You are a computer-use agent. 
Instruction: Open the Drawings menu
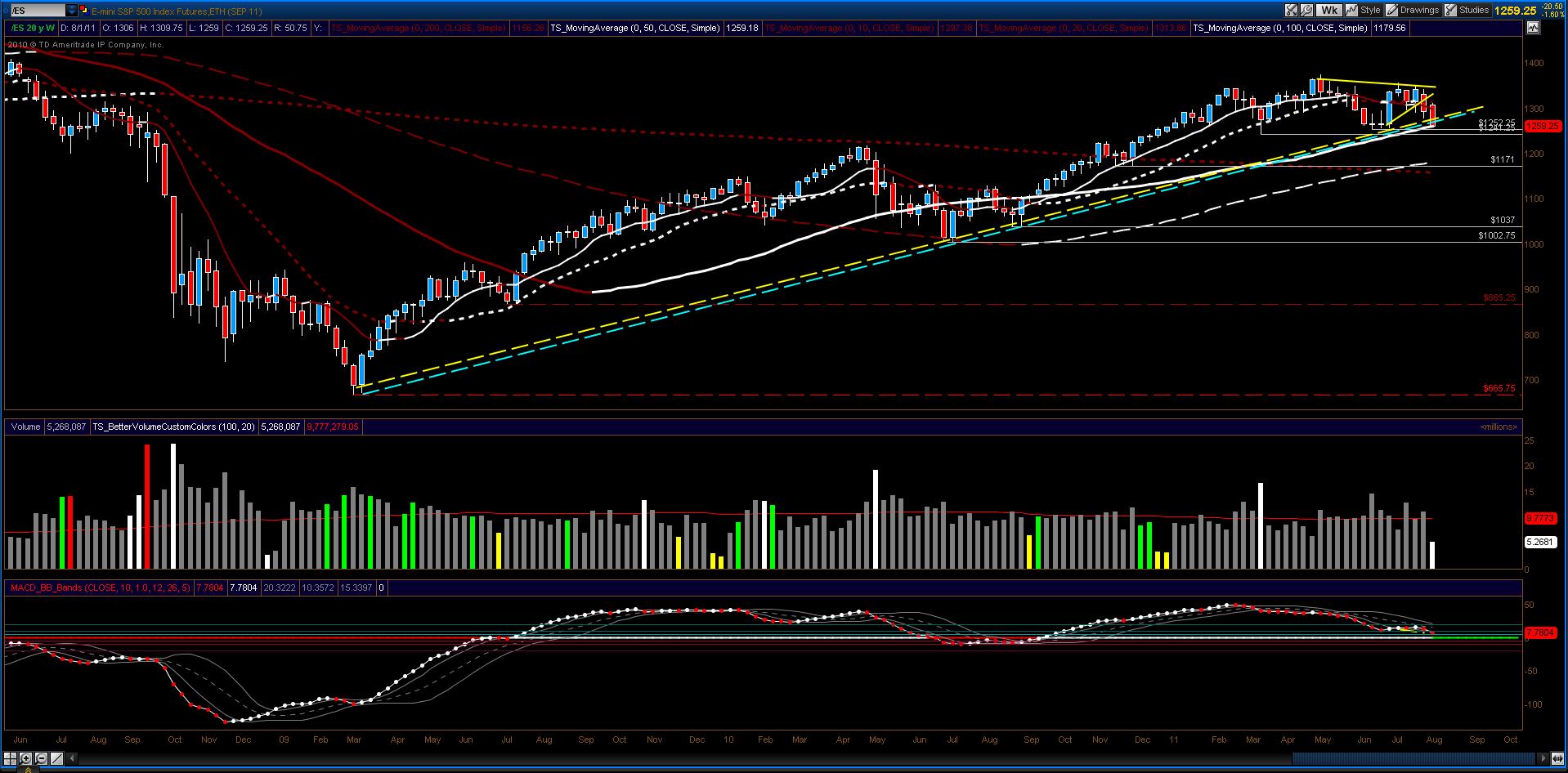pyautogui.click(x=1413, y=11)
